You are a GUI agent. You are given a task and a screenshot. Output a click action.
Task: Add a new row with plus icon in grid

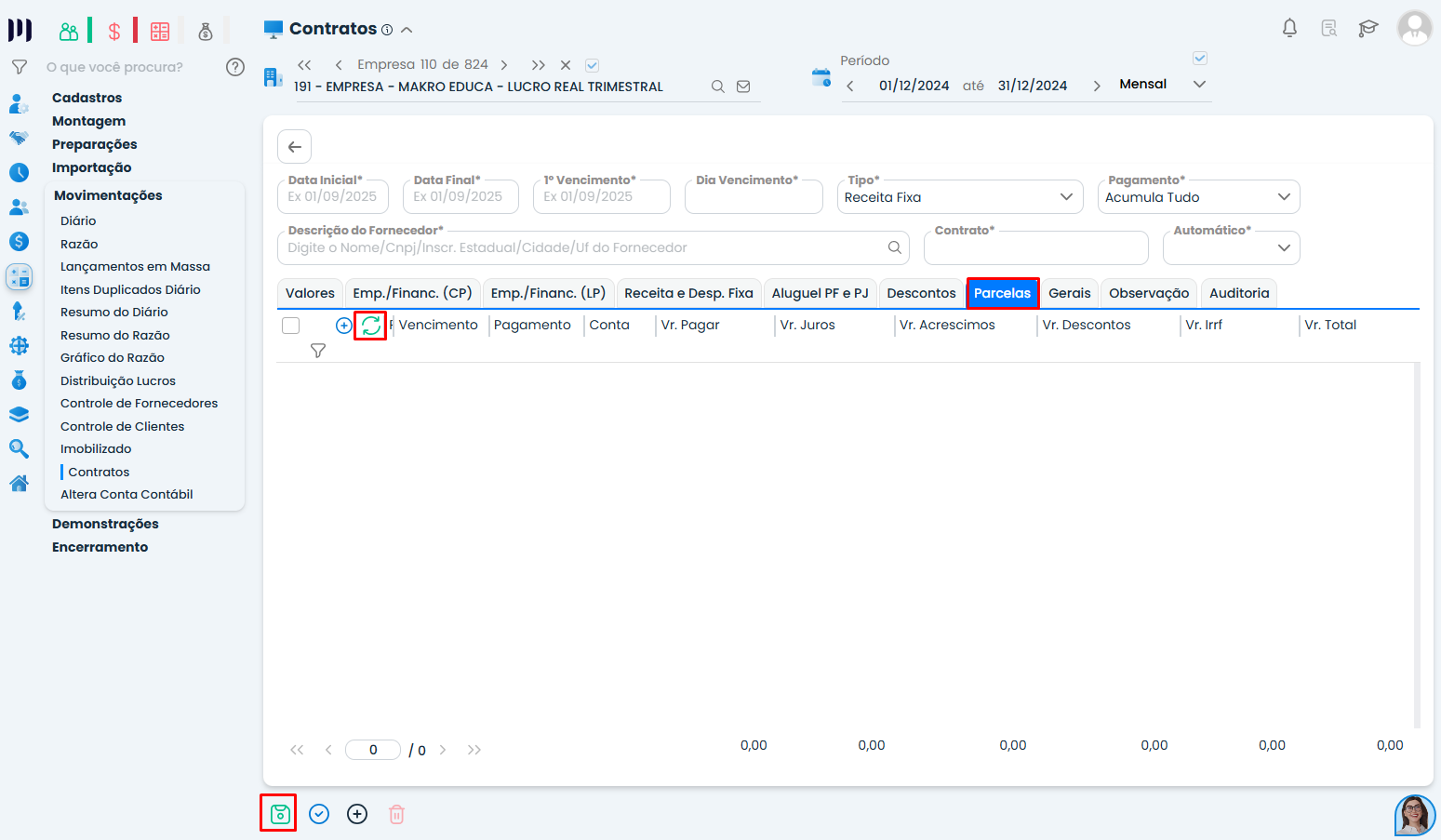[343, 326]
